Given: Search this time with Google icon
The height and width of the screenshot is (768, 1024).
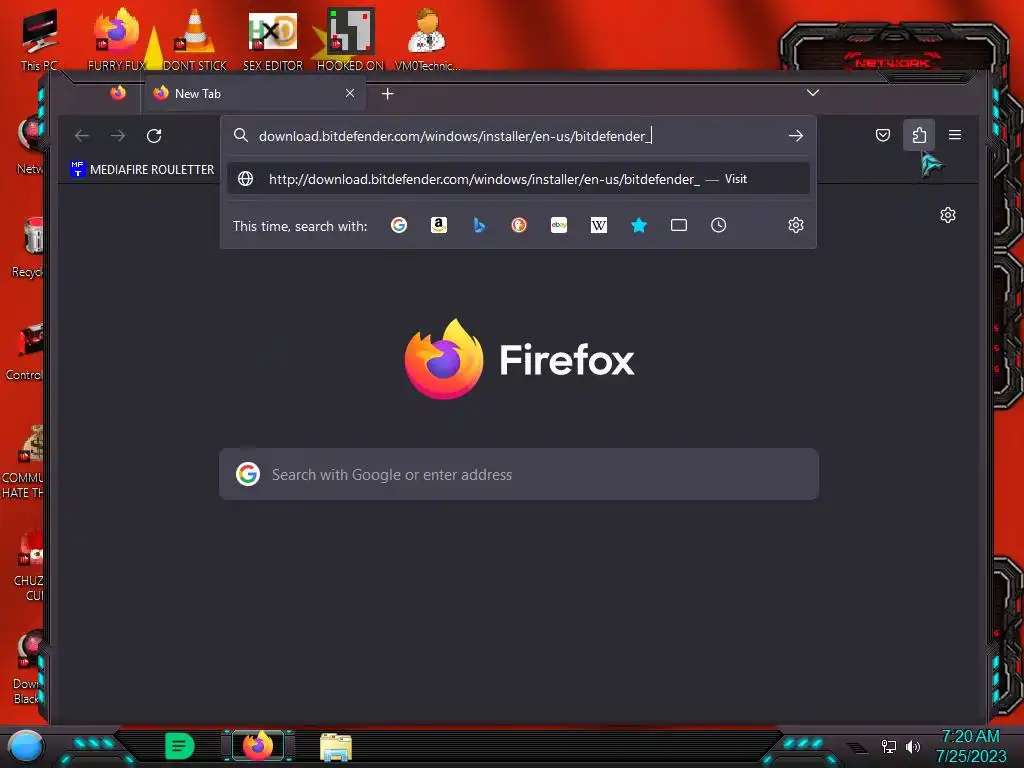Looking at the screenshot, I should (399, 225).
